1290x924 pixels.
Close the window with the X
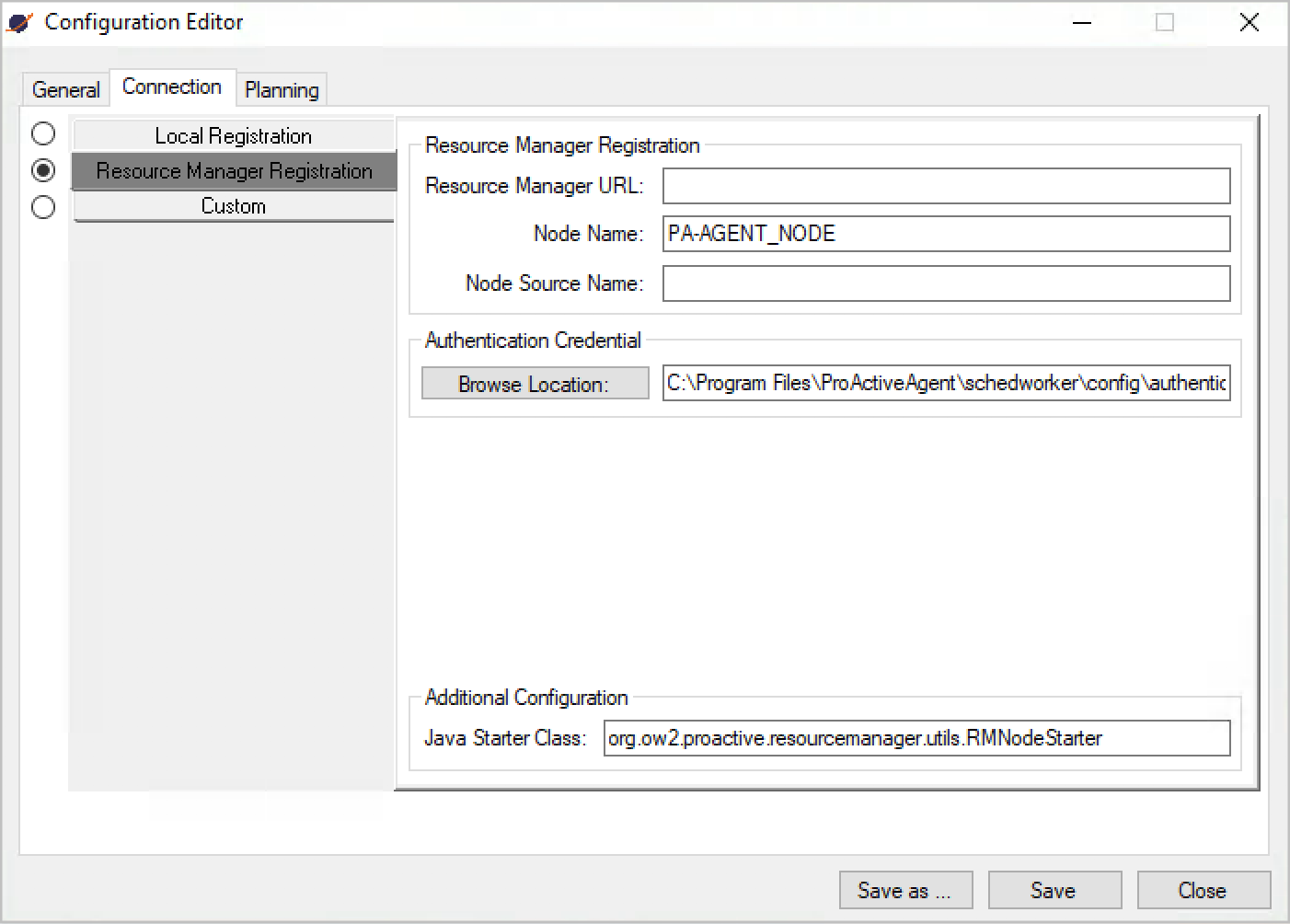pyautogui.click(x=1250, y=23)
